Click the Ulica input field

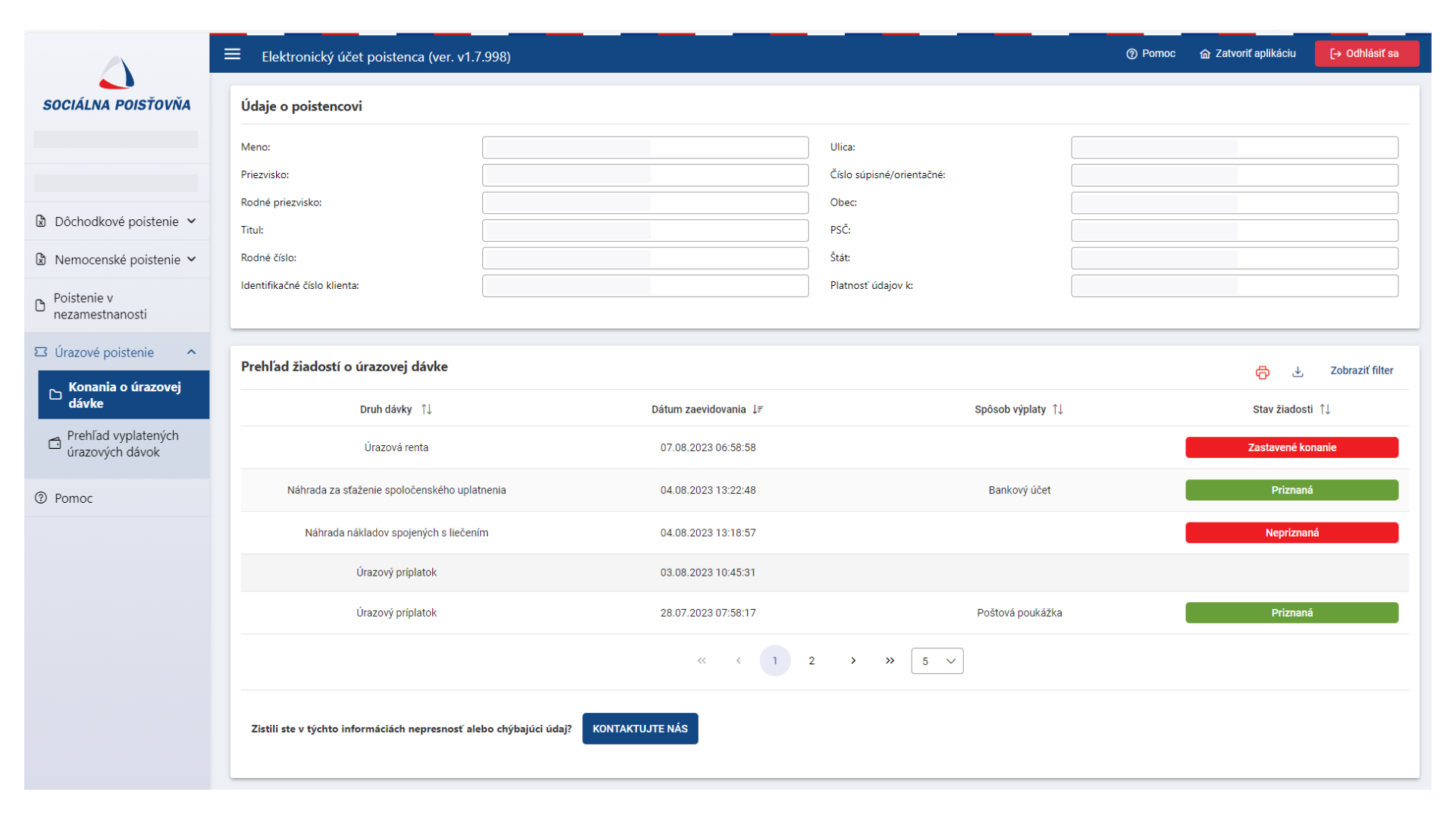pos(1235,147)
